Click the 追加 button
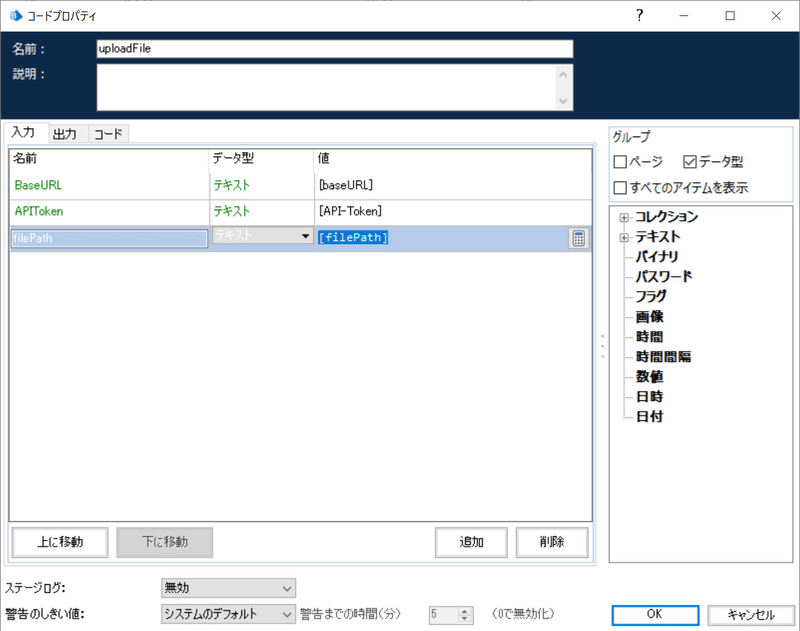The height and width of the screenshot is (631, 800). point(471,542)
